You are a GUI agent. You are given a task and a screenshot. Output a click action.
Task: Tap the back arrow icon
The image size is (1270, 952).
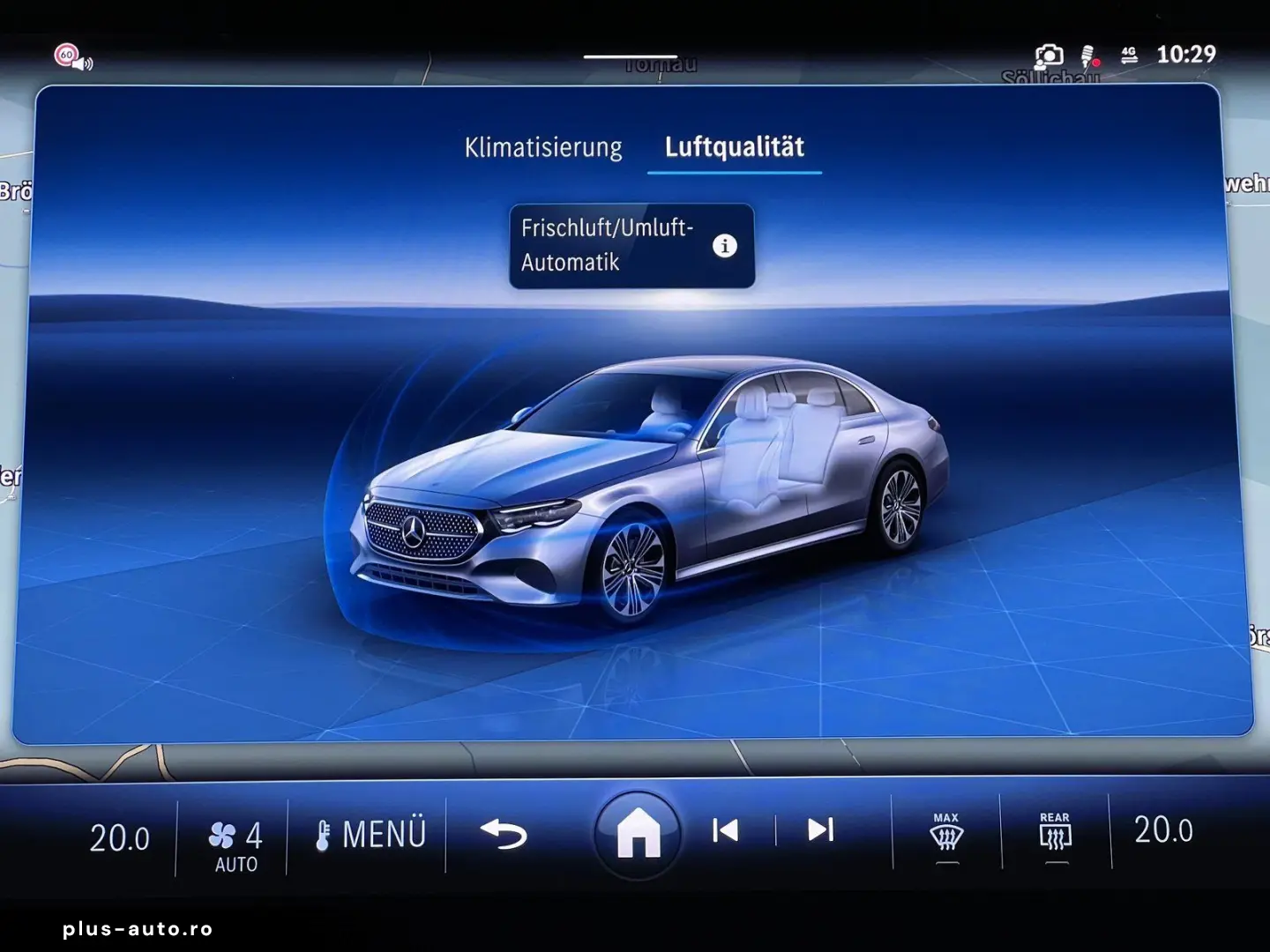point(503,834)
